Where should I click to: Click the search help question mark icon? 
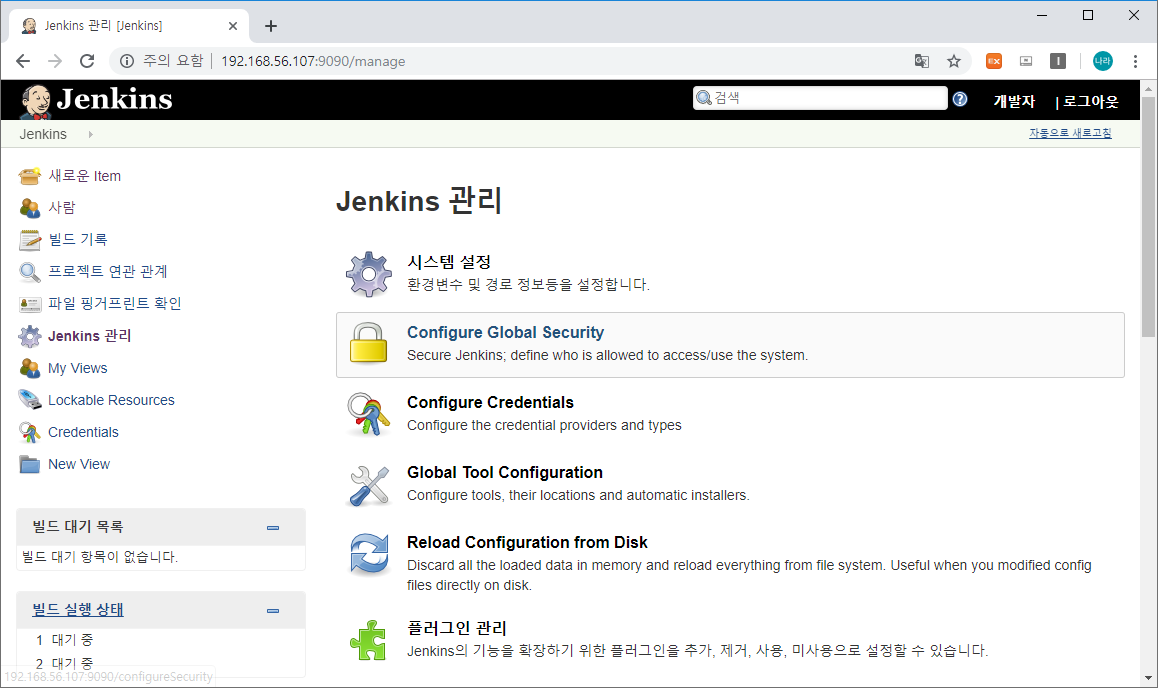(x=959, y=99)
